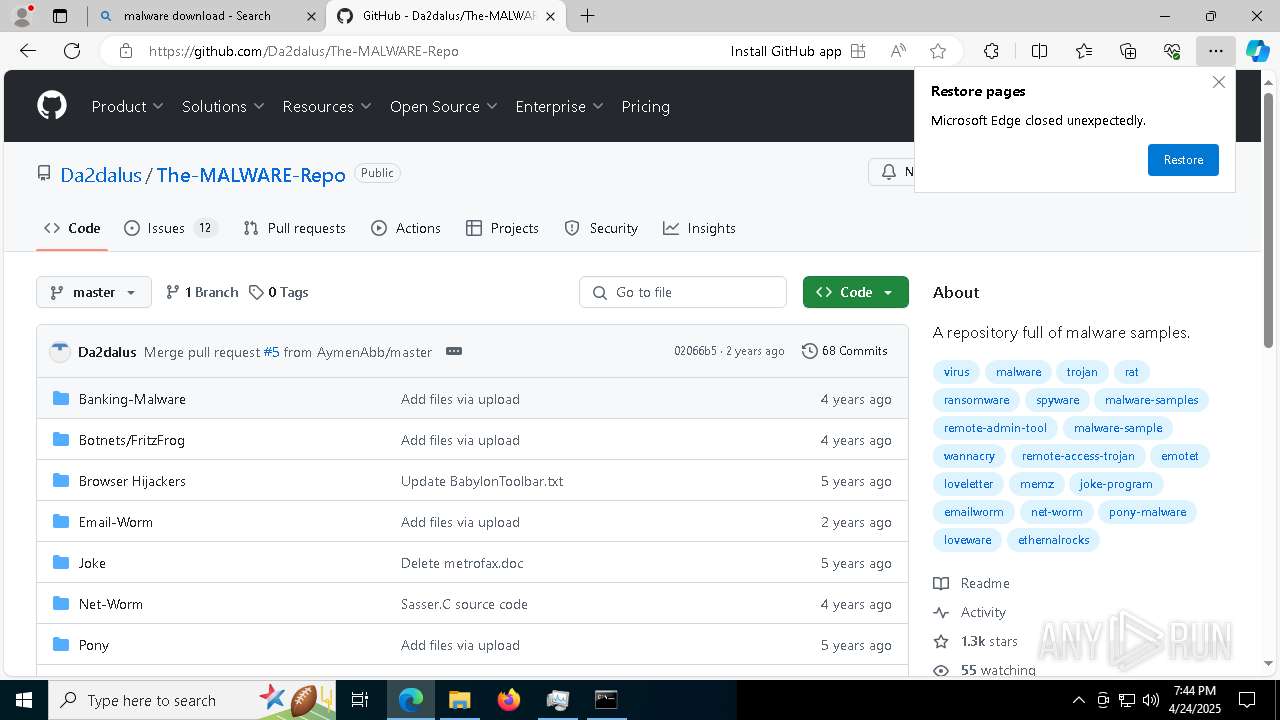View the 0 Tags link
The width and height of the screenshot is (1280, 720).
(279, 292)
